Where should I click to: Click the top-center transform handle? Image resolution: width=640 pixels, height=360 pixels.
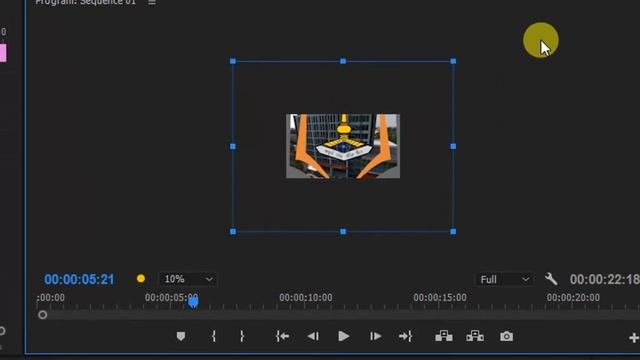343,61
